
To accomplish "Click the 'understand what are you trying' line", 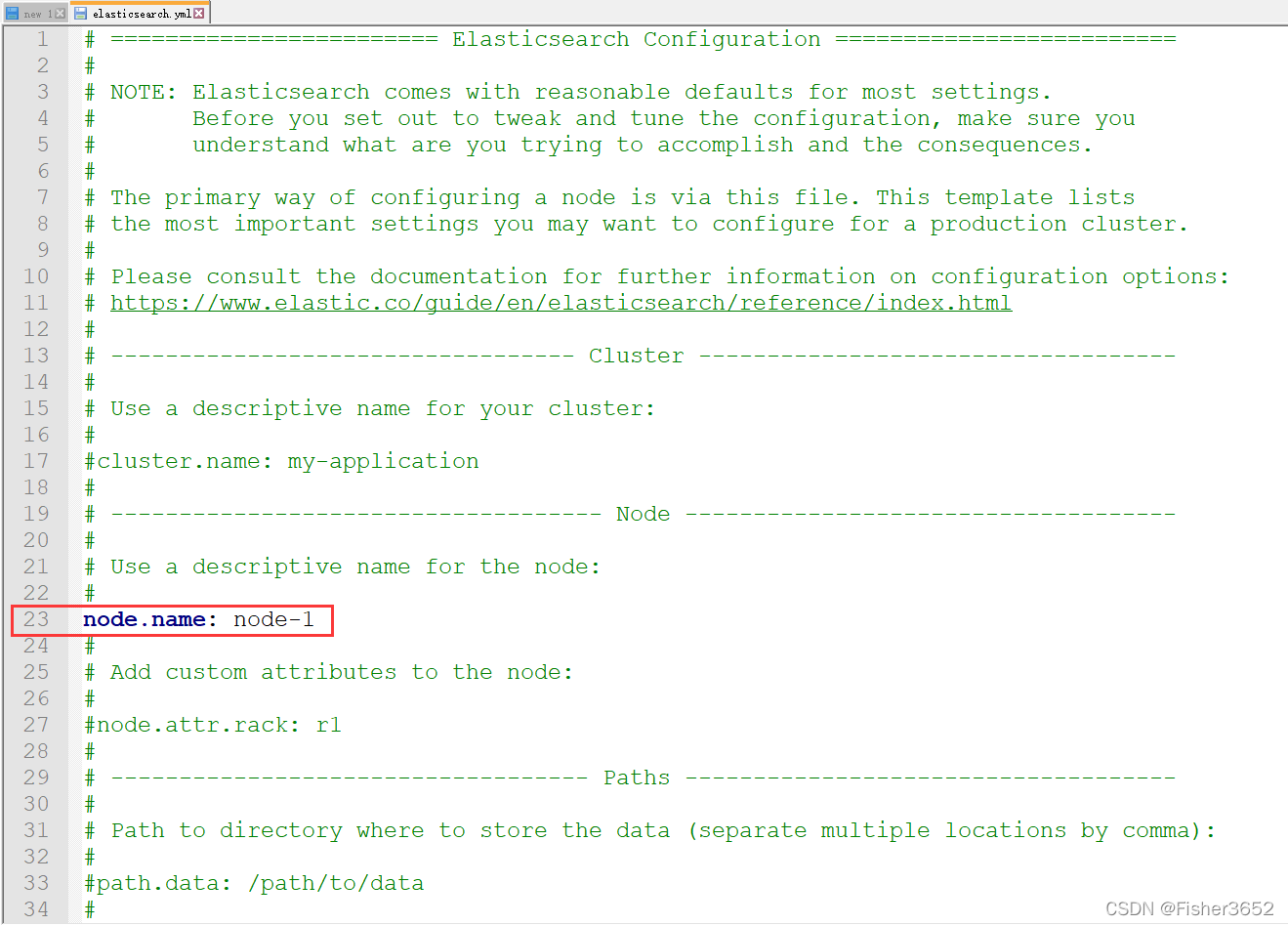I will [x=588, y=145].
